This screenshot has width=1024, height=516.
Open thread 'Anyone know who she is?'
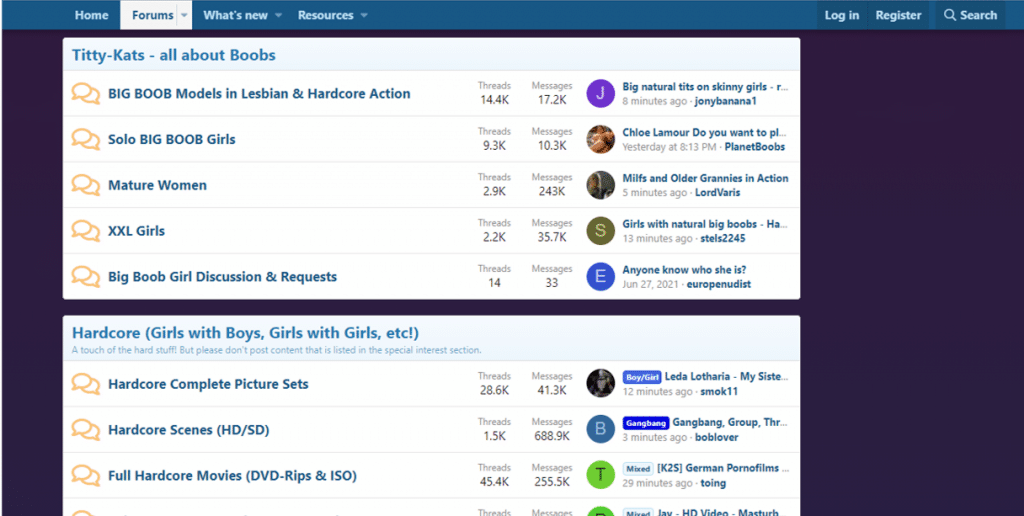pyautogui.click(x=684, y=269)
